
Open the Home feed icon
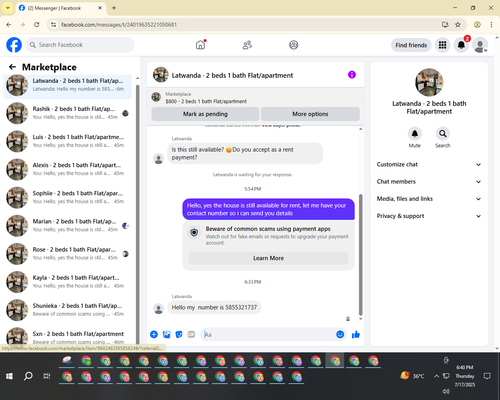click(x=200, y=45)
